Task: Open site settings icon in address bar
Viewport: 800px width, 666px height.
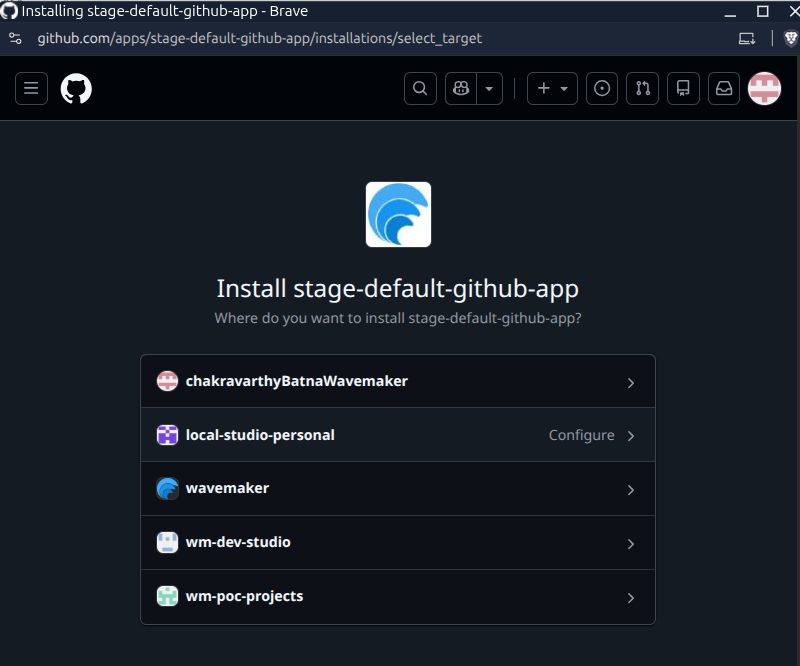Action: 15,38
